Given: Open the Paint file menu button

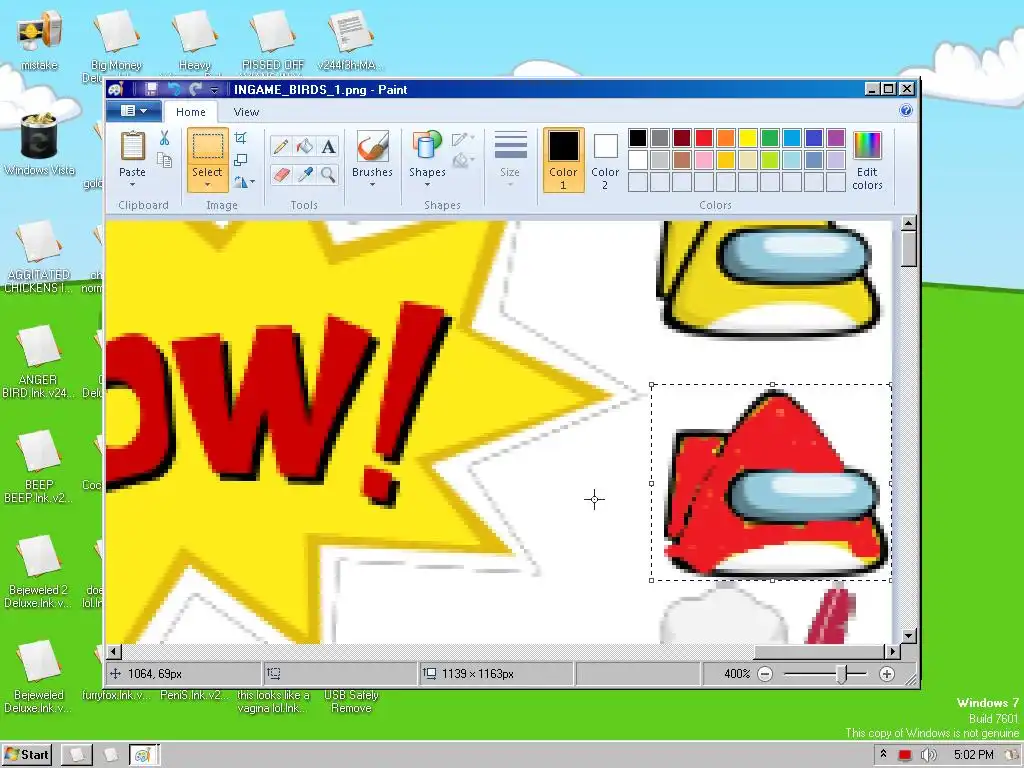Looking at the screenshot, I should point(133,111).
